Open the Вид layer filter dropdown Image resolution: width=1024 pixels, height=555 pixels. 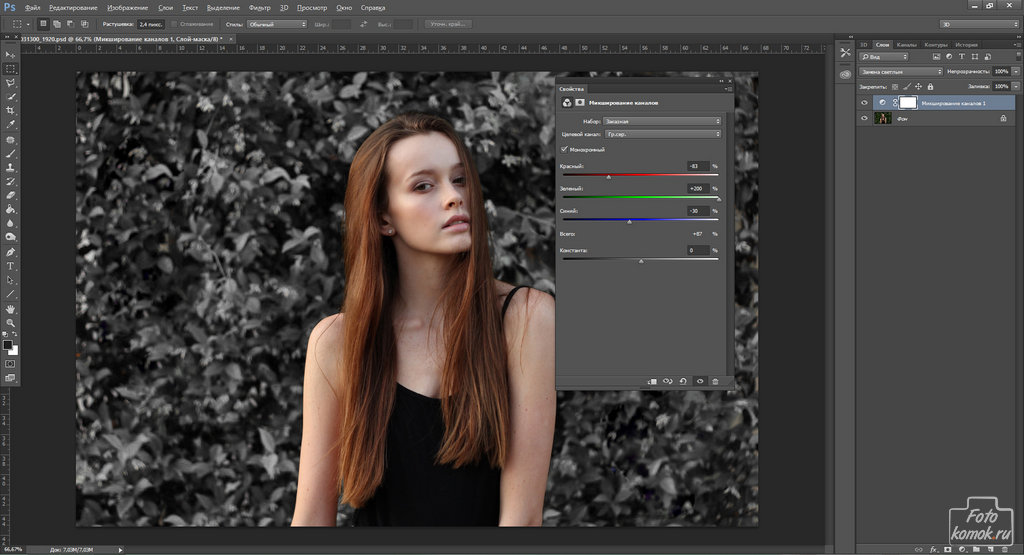click(884, 57)
